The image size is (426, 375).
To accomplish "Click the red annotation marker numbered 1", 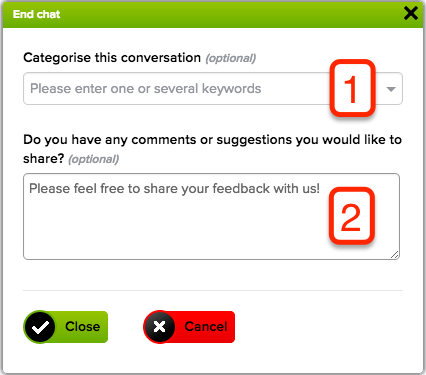I will pyautogui.click(x=352, y=88).
